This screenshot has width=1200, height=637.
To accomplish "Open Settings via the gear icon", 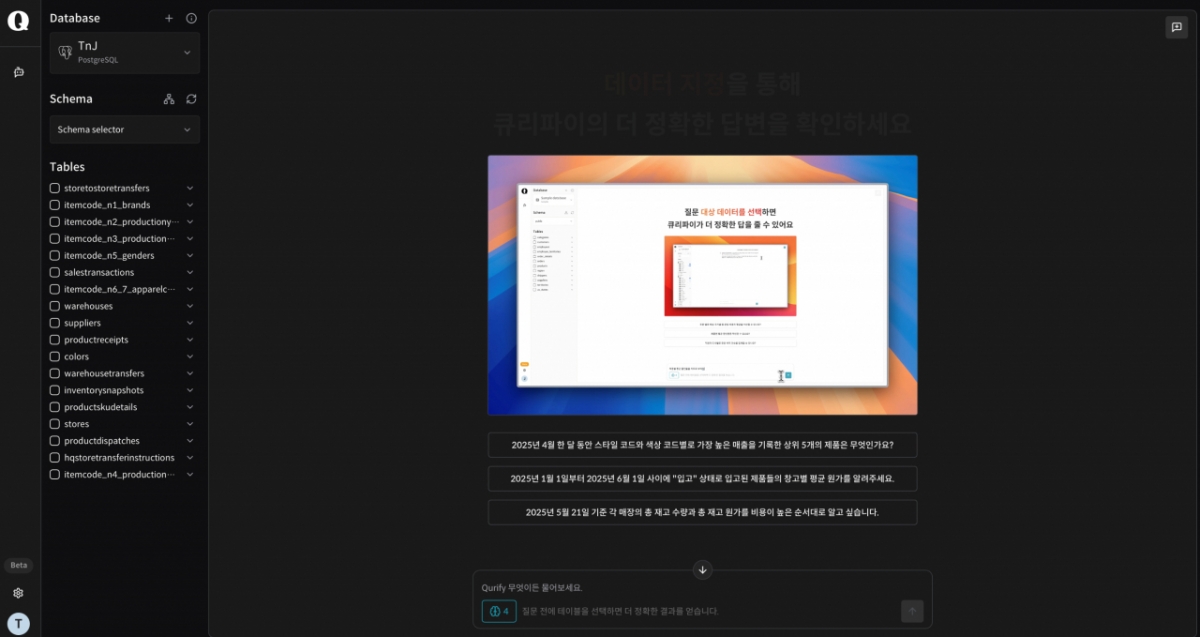I will 18,592.
